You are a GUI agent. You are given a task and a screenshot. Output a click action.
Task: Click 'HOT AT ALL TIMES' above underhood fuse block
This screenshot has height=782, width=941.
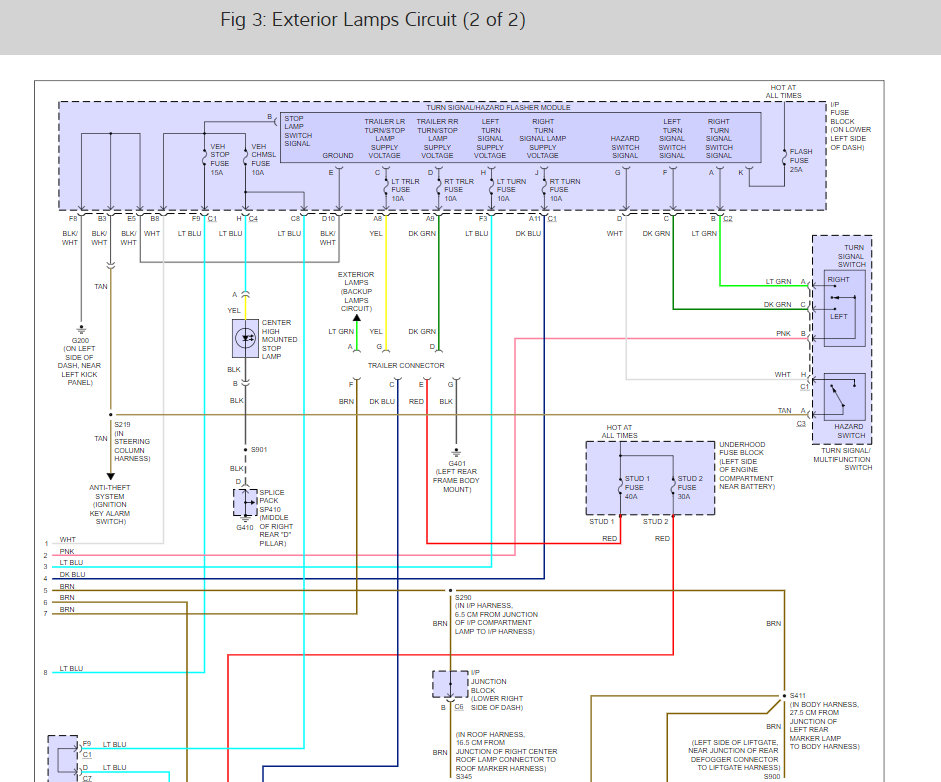pyautogui.click(x=619, y=432)
